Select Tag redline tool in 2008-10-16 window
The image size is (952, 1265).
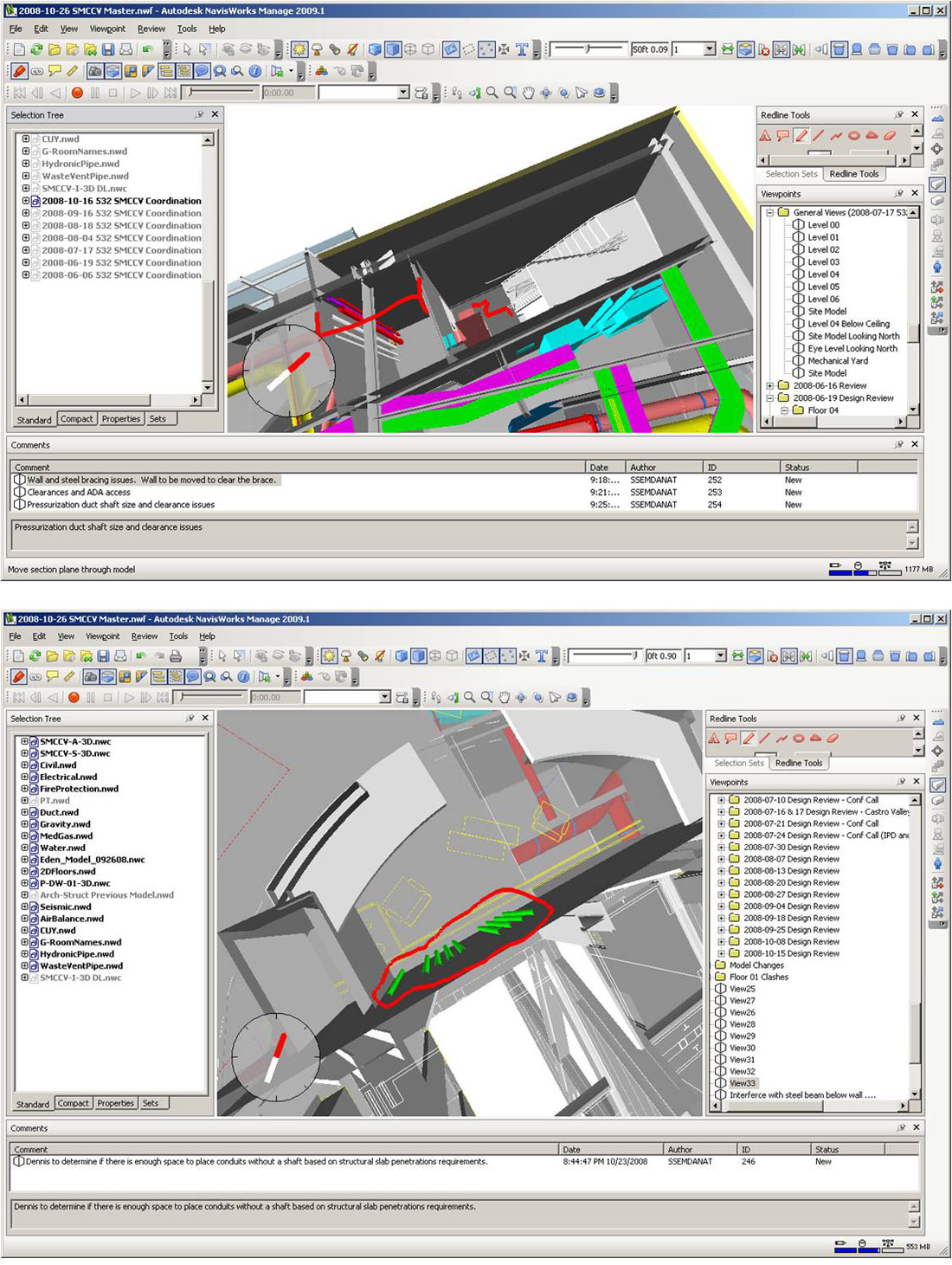coord(782,135)
